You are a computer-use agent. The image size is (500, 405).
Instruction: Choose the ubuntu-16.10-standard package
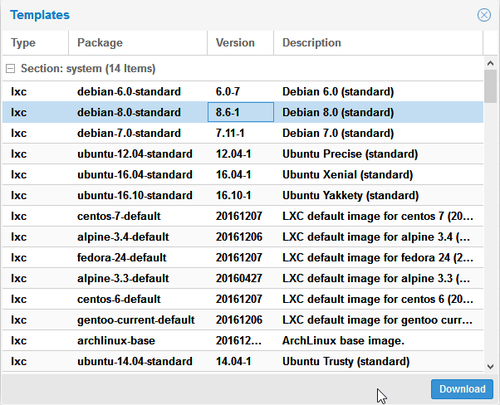point(243,195)
